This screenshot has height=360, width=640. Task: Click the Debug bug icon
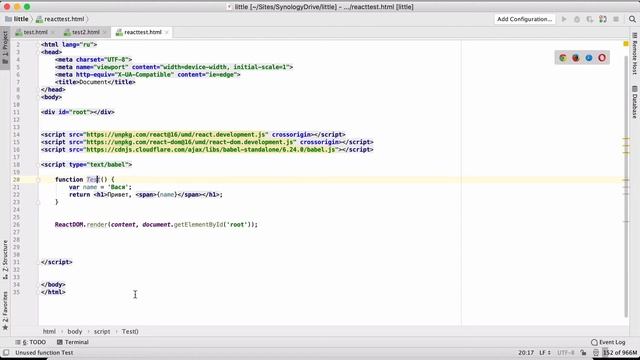[577, 19]
